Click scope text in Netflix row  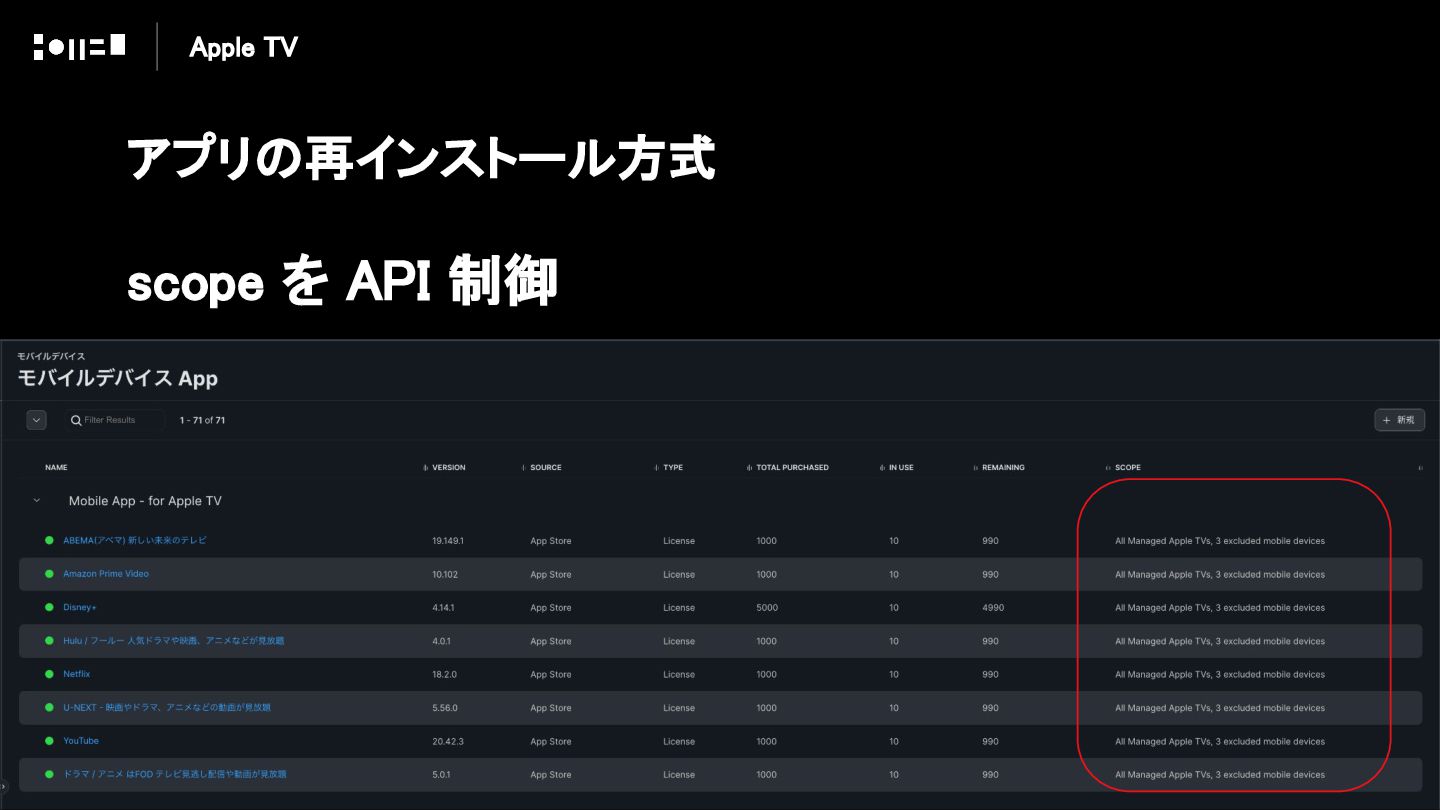point(1220,675)
